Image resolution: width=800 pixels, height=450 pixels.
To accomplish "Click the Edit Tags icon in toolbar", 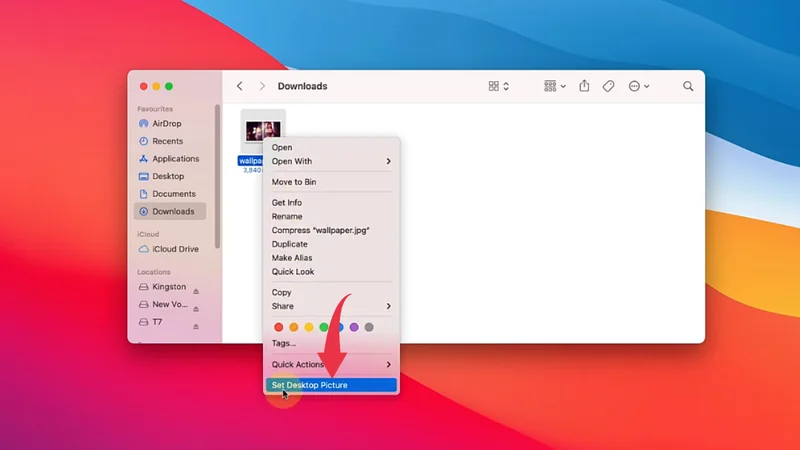I will pos(608,87).
